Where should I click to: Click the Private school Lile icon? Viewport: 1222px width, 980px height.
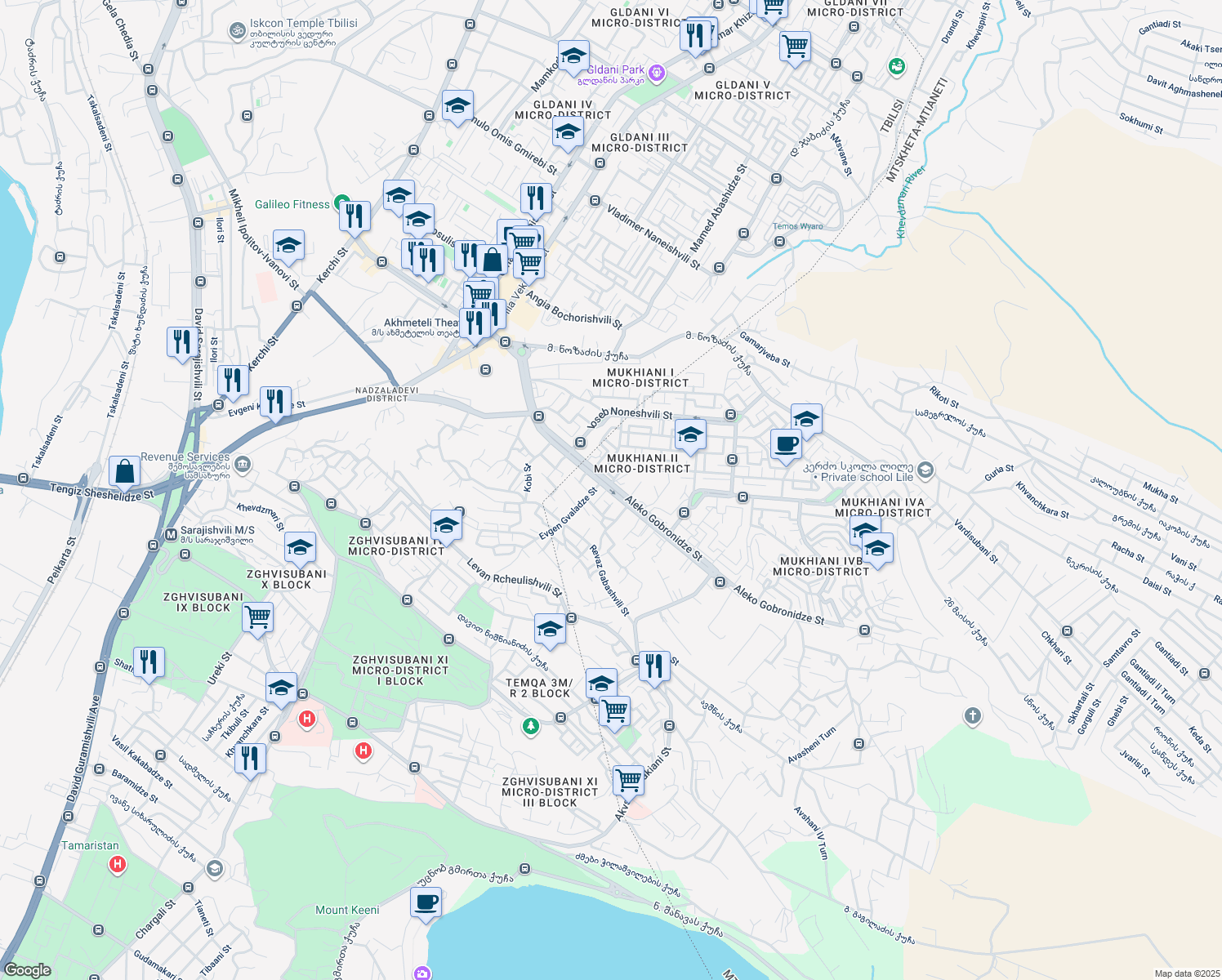click(925, 470)
